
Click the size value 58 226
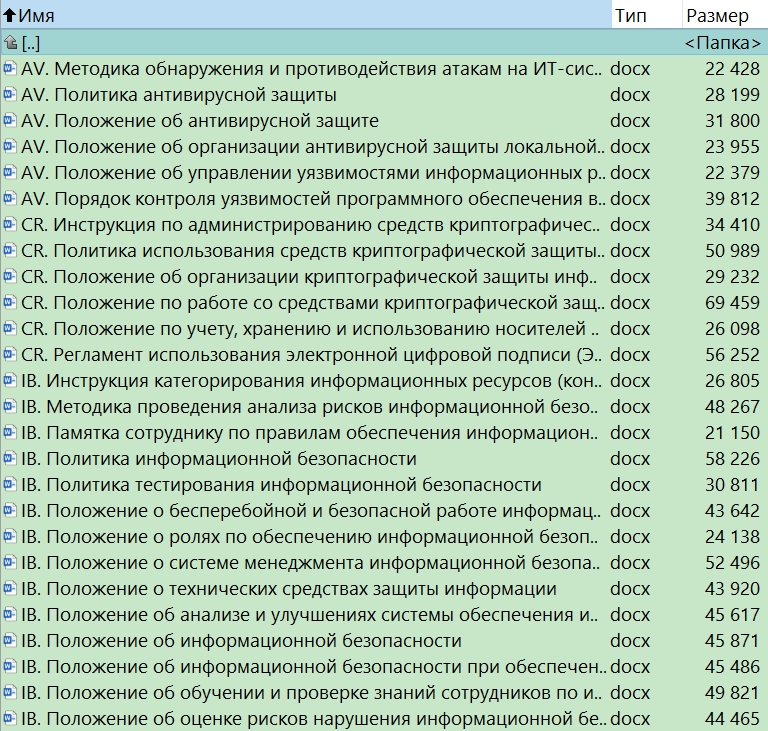(x=732, y=458)
